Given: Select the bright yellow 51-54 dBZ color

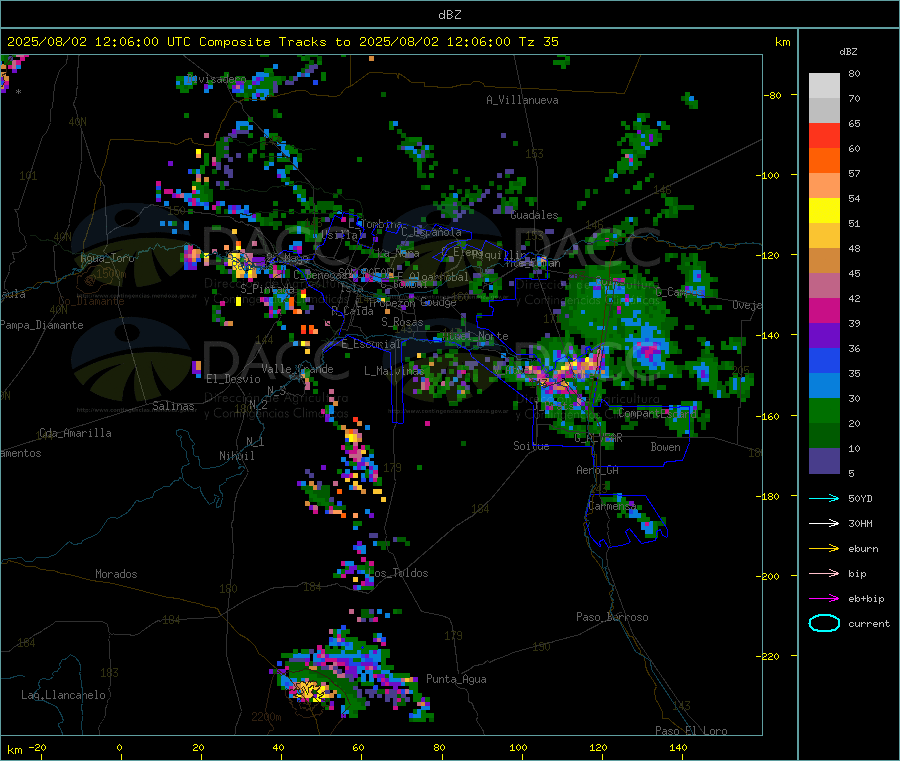Looking at the screenshot, I should click(824, 211).
